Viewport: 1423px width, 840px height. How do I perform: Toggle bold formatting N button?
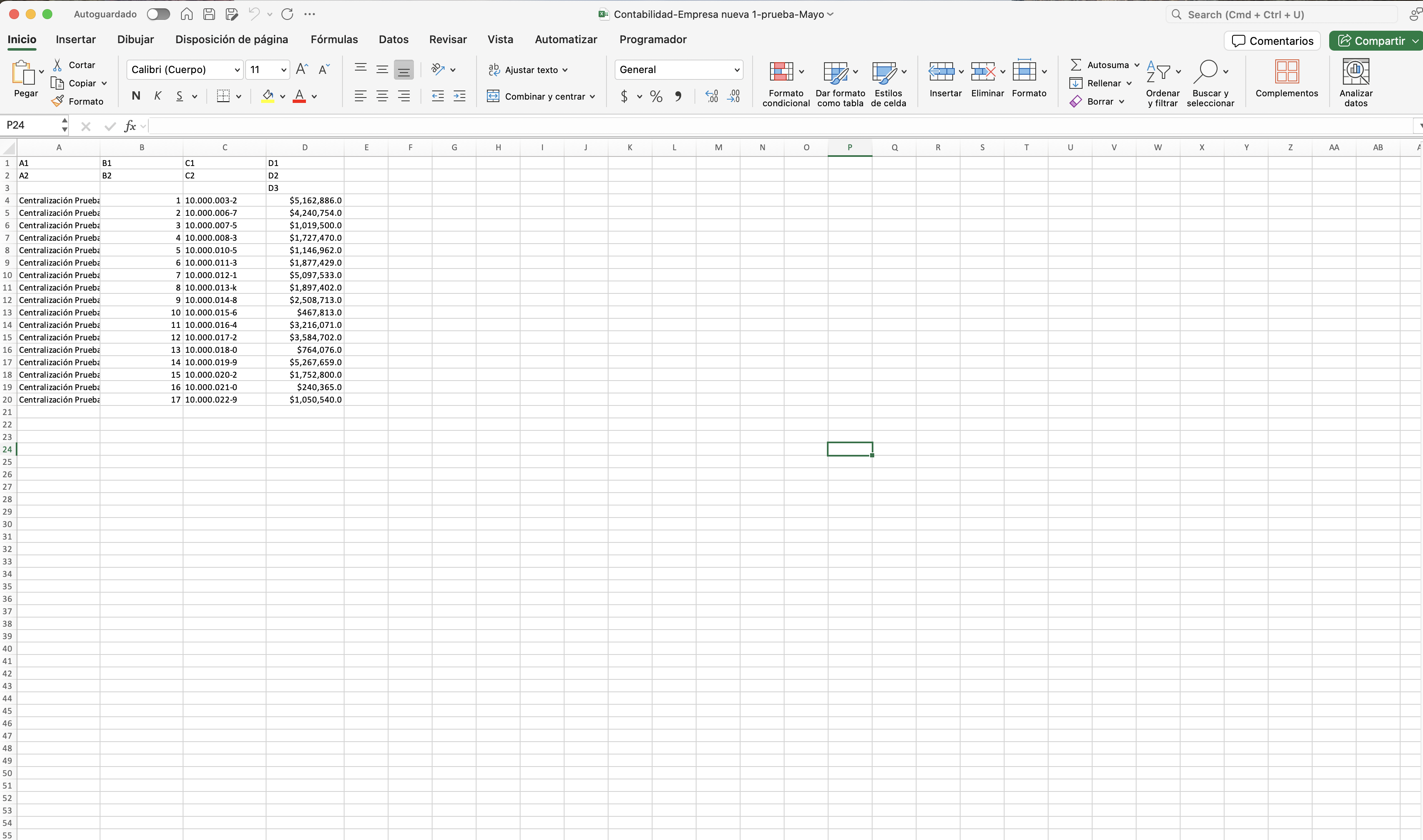click(136, 96)
